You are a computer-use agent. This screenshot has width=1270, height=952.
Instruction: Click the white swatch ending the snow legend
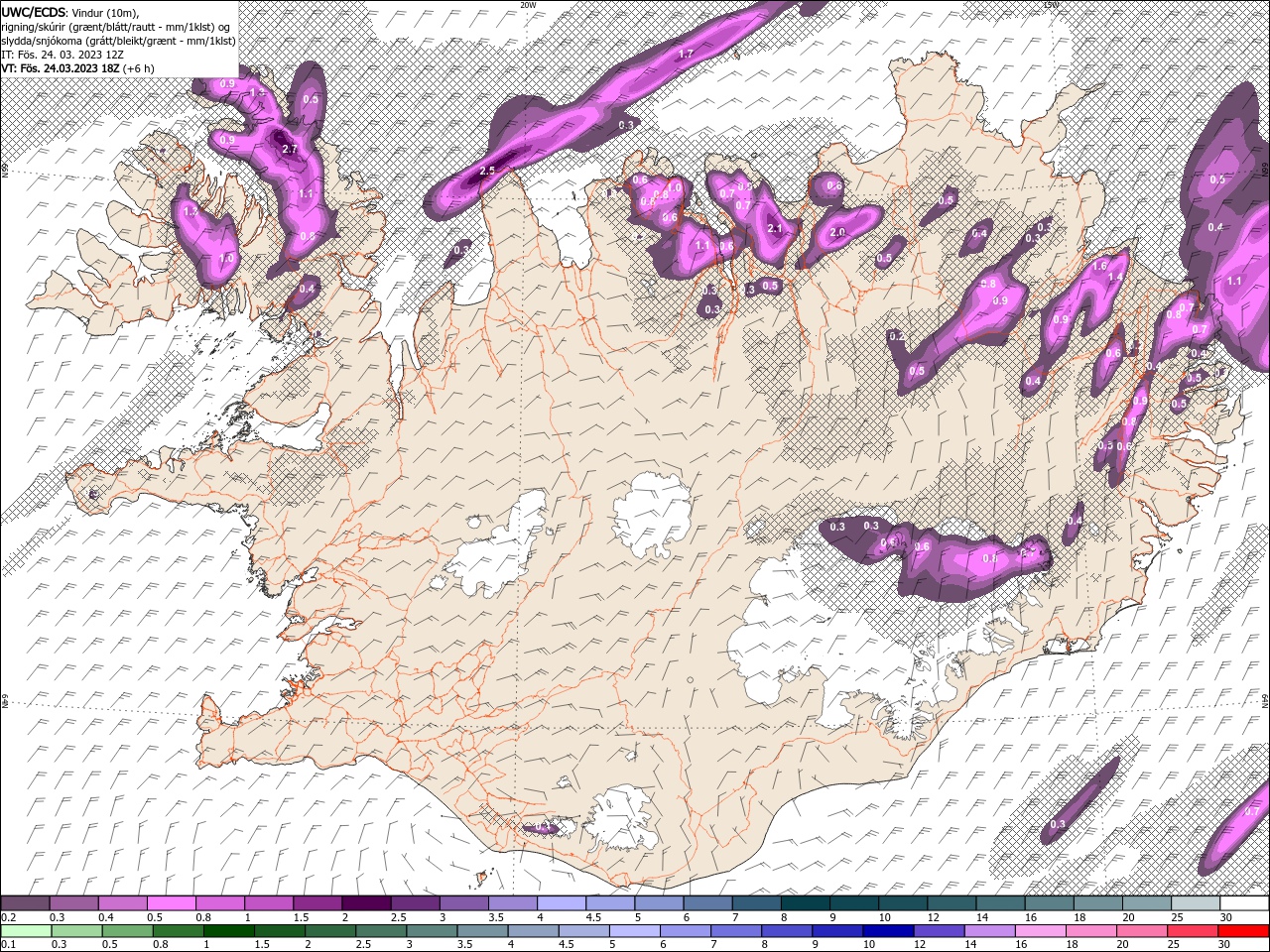[x=1244, y=903]
